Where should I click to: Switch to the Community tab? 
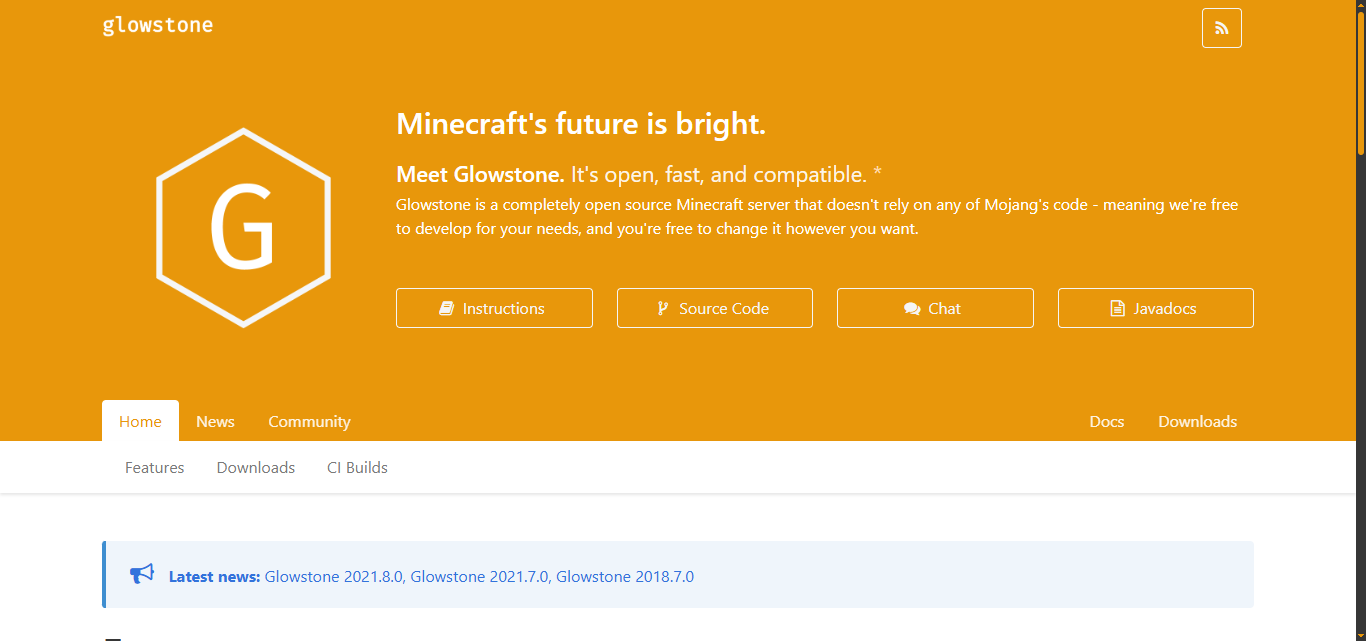pos(309,421)
